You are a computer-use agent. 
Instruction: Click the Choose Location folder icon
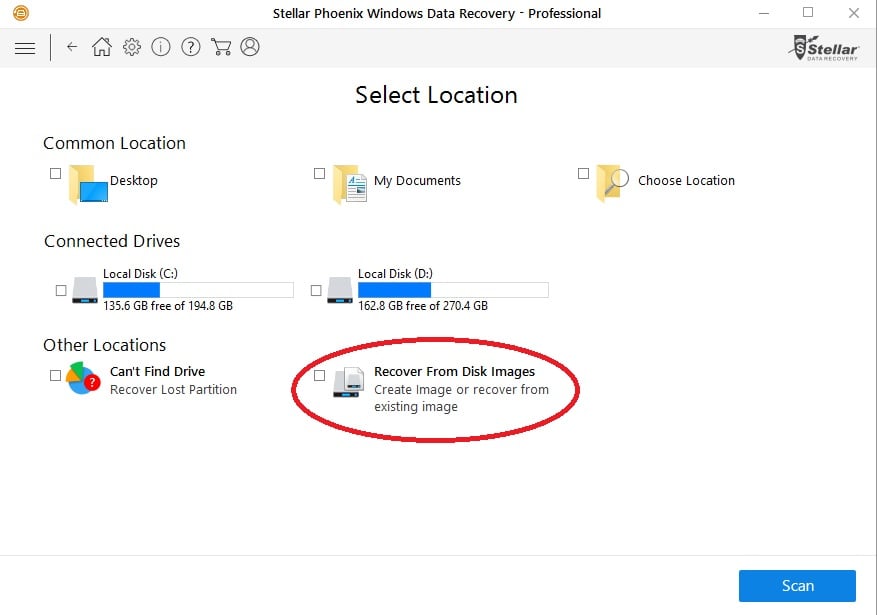(612, 182)
